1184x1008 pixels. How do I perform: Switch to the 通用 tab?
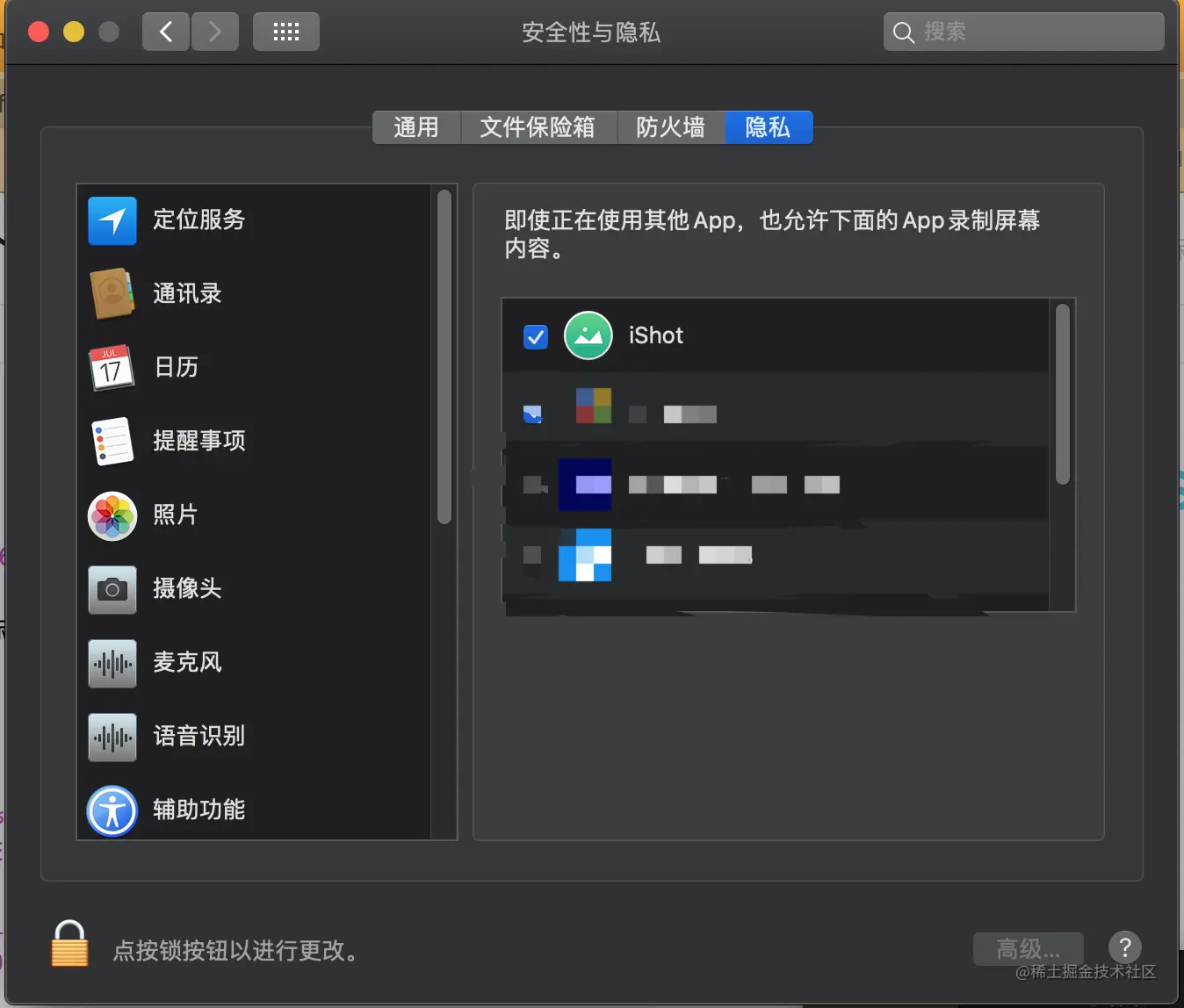416,127
